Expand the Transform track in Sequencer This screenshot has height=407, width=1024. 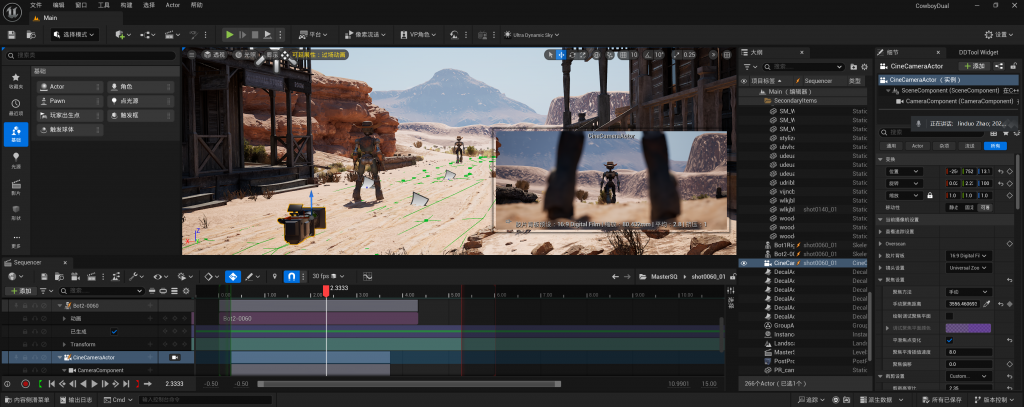coord(62,344)
